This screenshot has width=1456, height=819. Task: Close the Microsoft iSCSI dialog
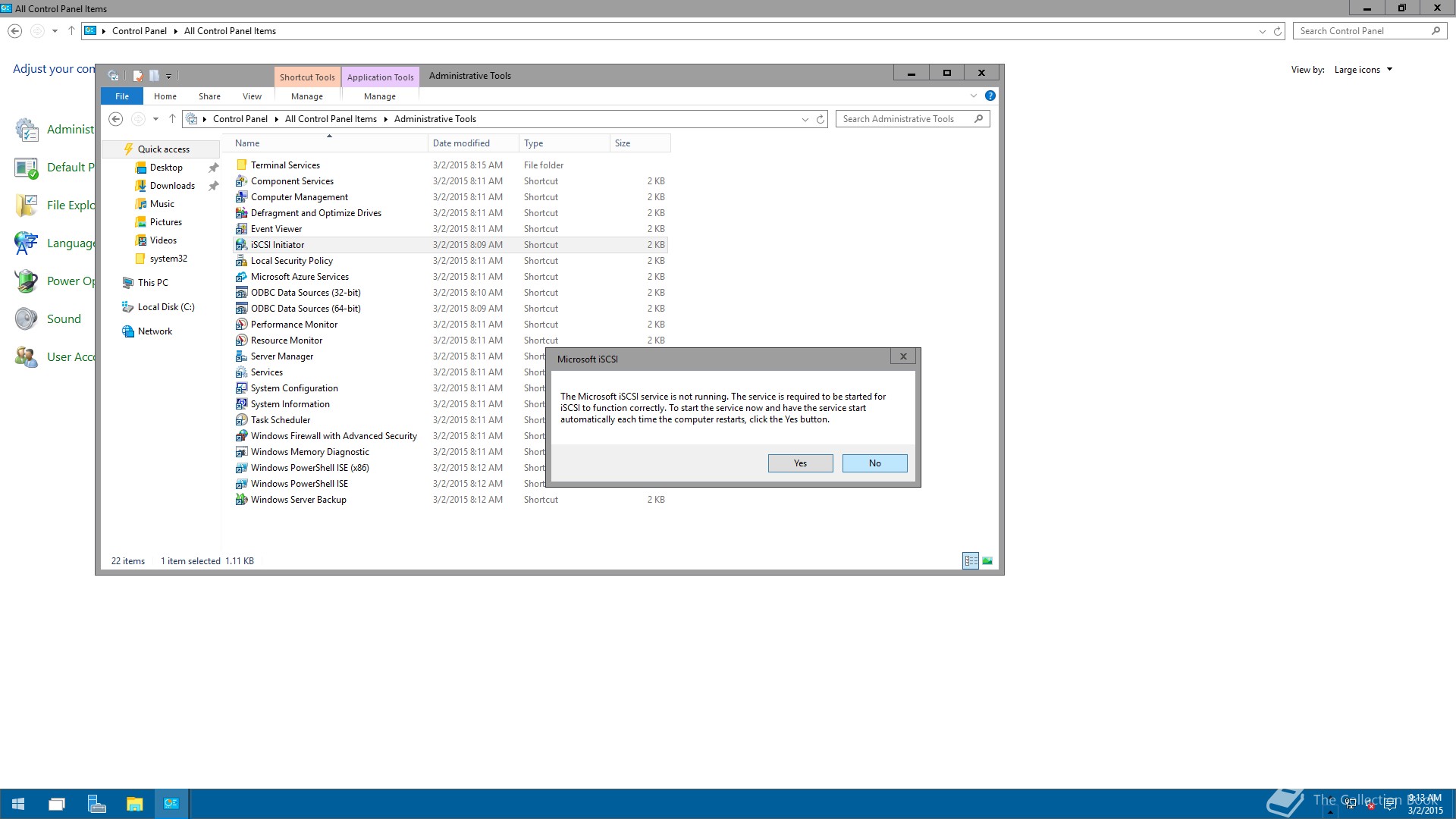[x=903, y=356]
